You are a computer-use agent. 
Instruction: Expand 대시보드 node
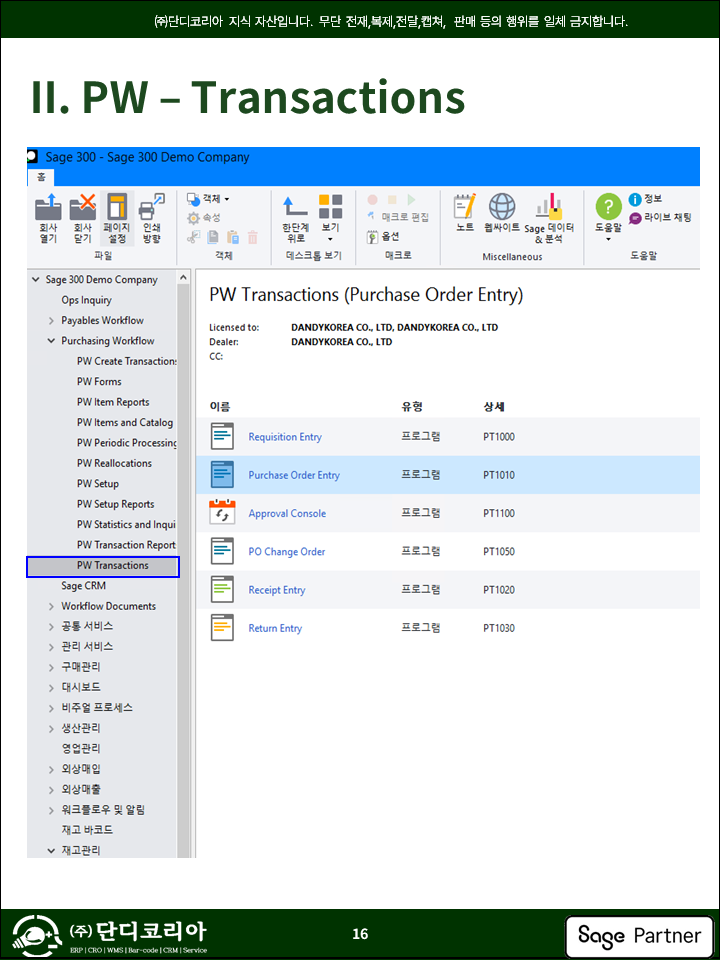51,688
